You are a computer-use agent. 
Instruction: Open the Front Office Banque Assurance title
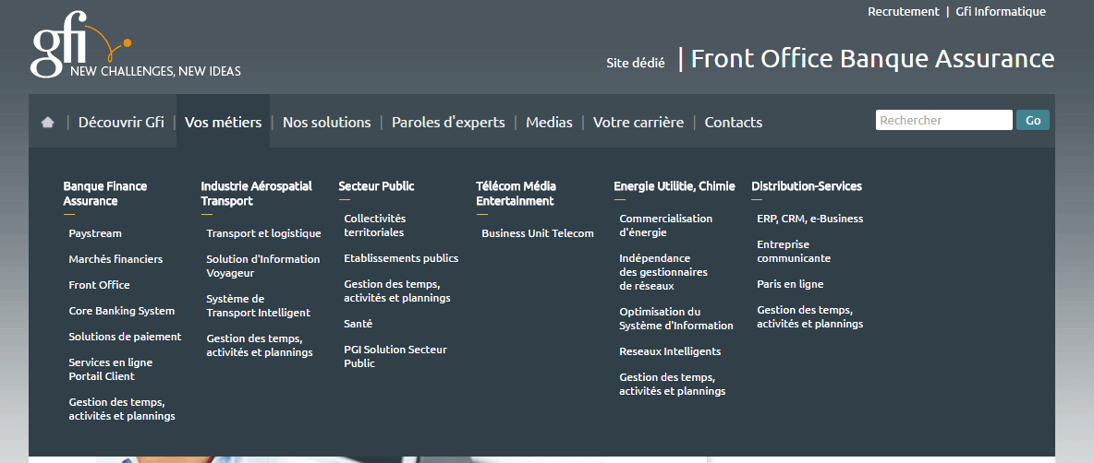click(x=872, y=59)
